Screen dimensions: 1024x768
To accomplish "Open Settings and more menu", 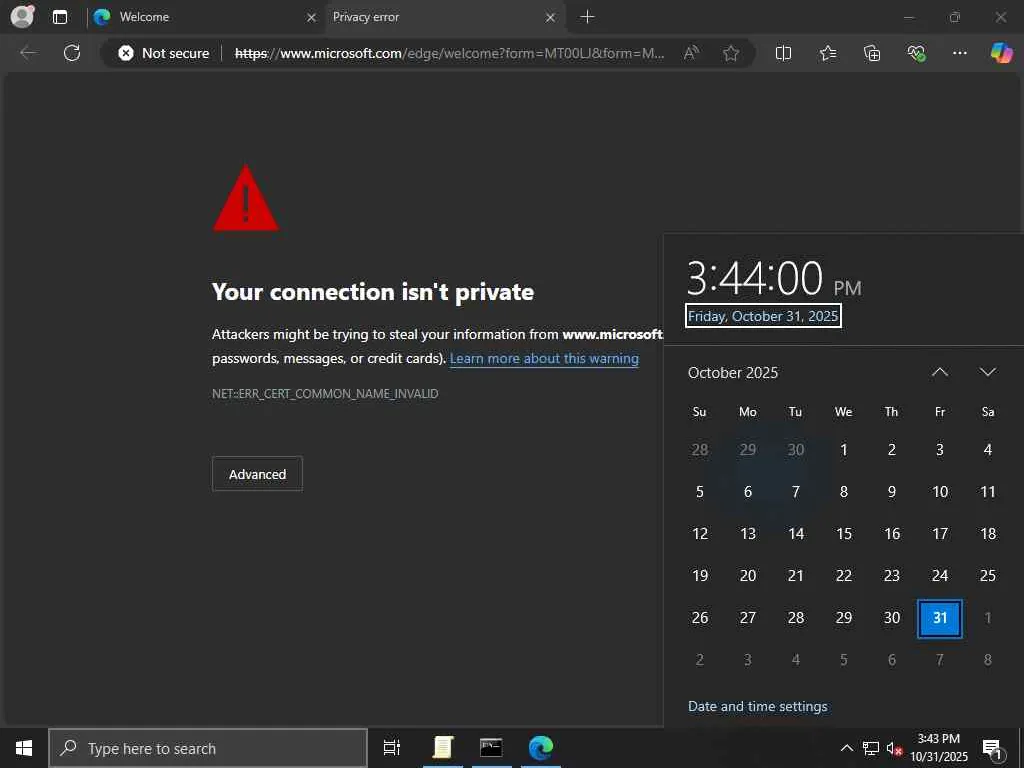I will tap(959, 53).
